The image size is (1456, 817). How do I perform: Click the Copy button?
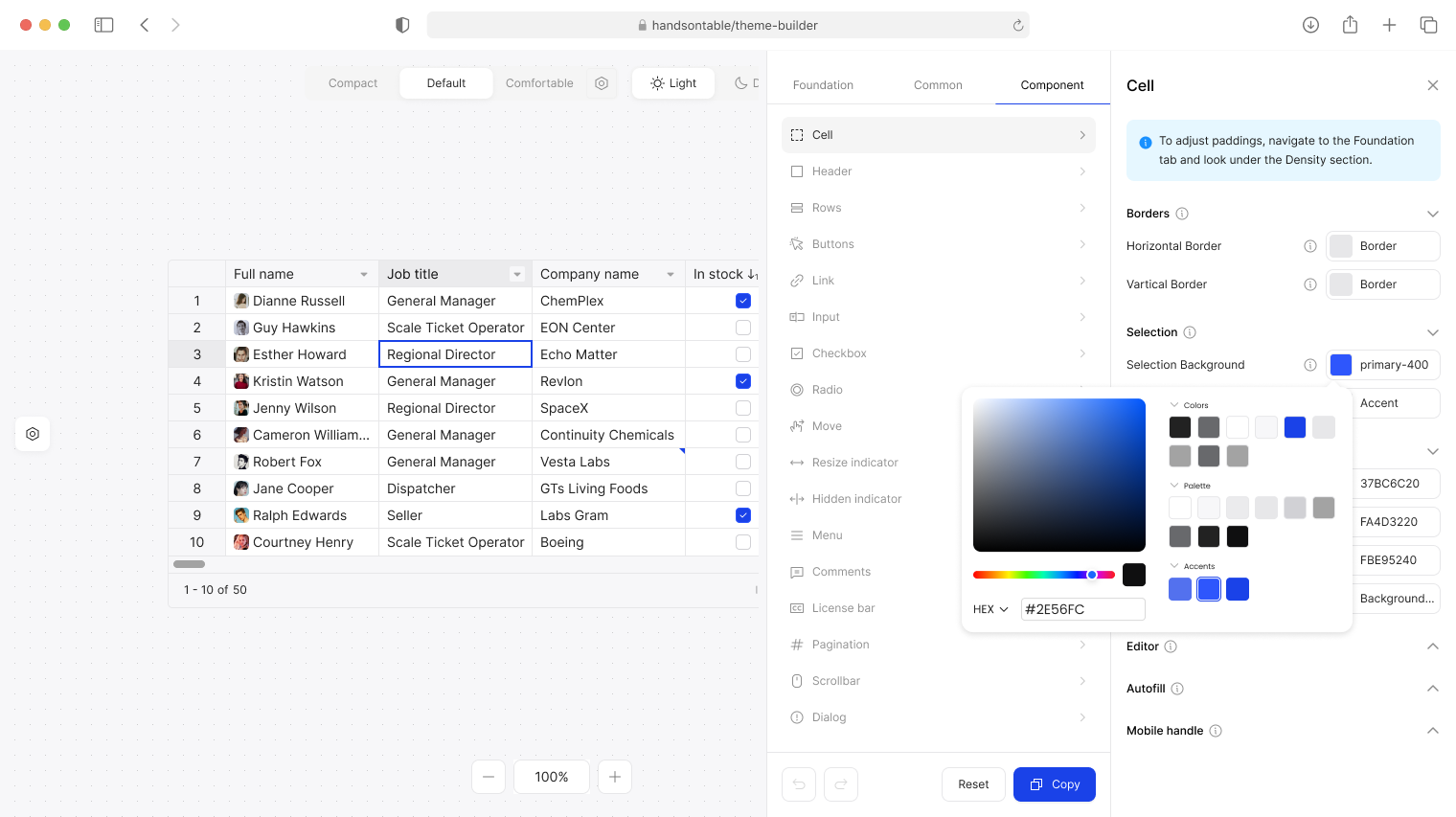(1054, 784)
